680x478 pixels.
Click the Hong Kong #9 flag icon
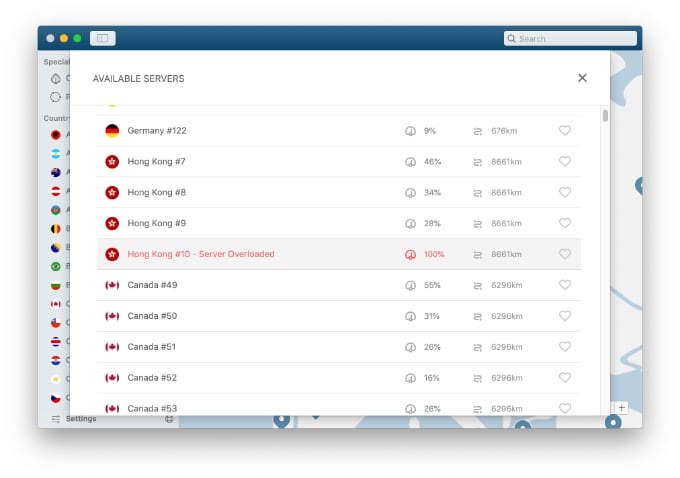tap(112, 223)
